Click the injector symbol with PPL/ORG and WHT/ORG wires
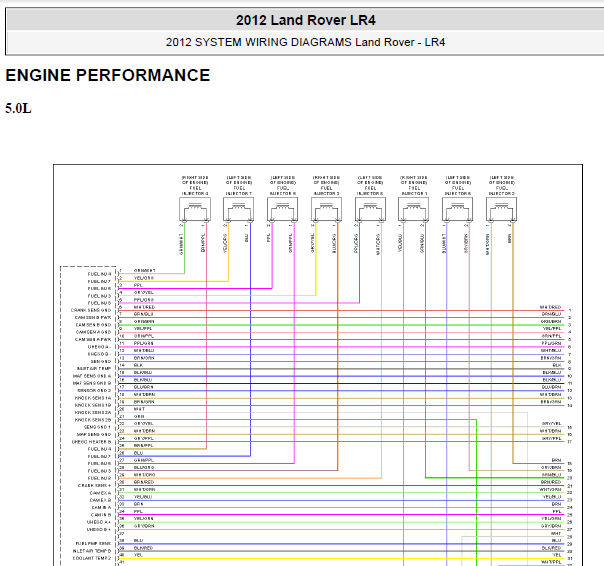The height and width of the screenshot is (566, 604). coord(370,209)
